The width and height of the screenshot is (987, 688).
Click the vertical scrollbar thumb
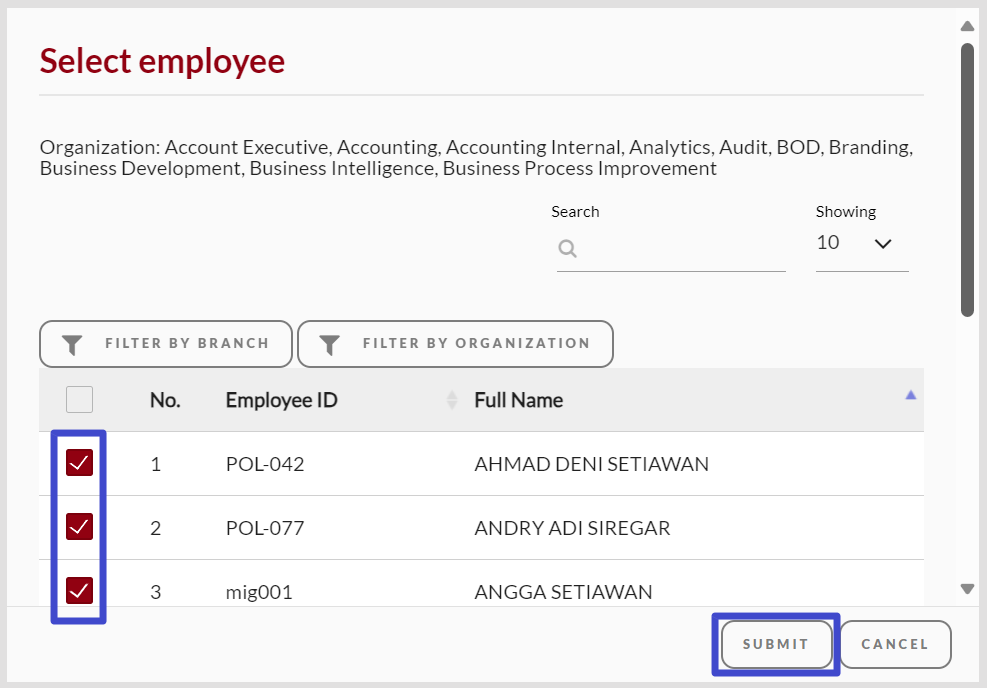tap(967, 179)
